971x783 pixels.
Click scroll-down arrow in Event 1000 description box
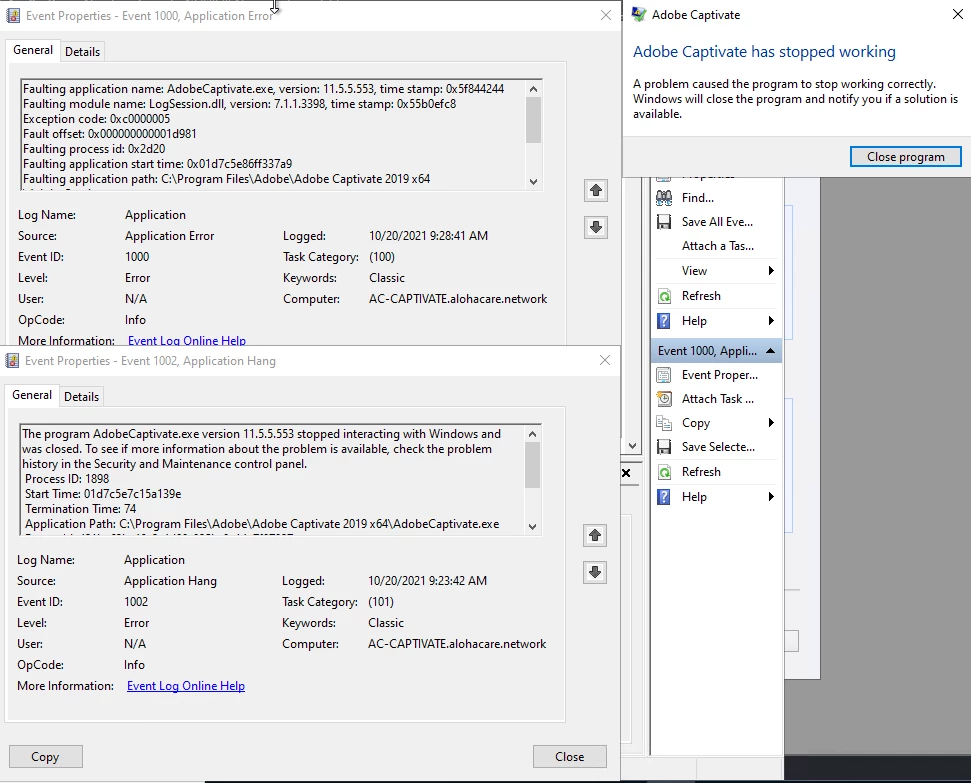533,182
